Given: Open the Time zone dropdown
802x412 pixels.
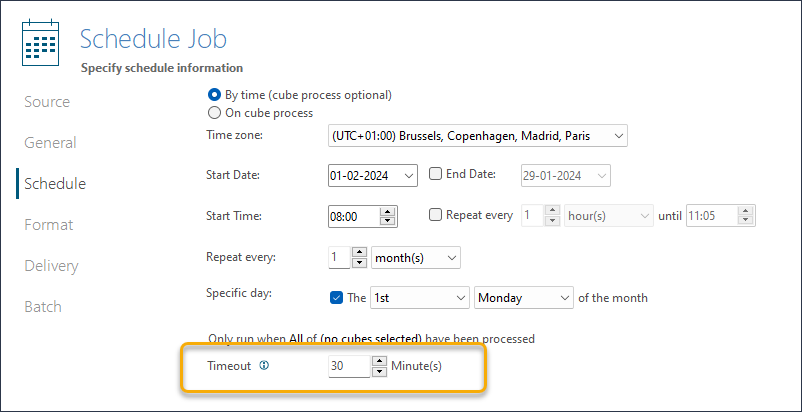Looking at the screenshot, I should point(478,136).
